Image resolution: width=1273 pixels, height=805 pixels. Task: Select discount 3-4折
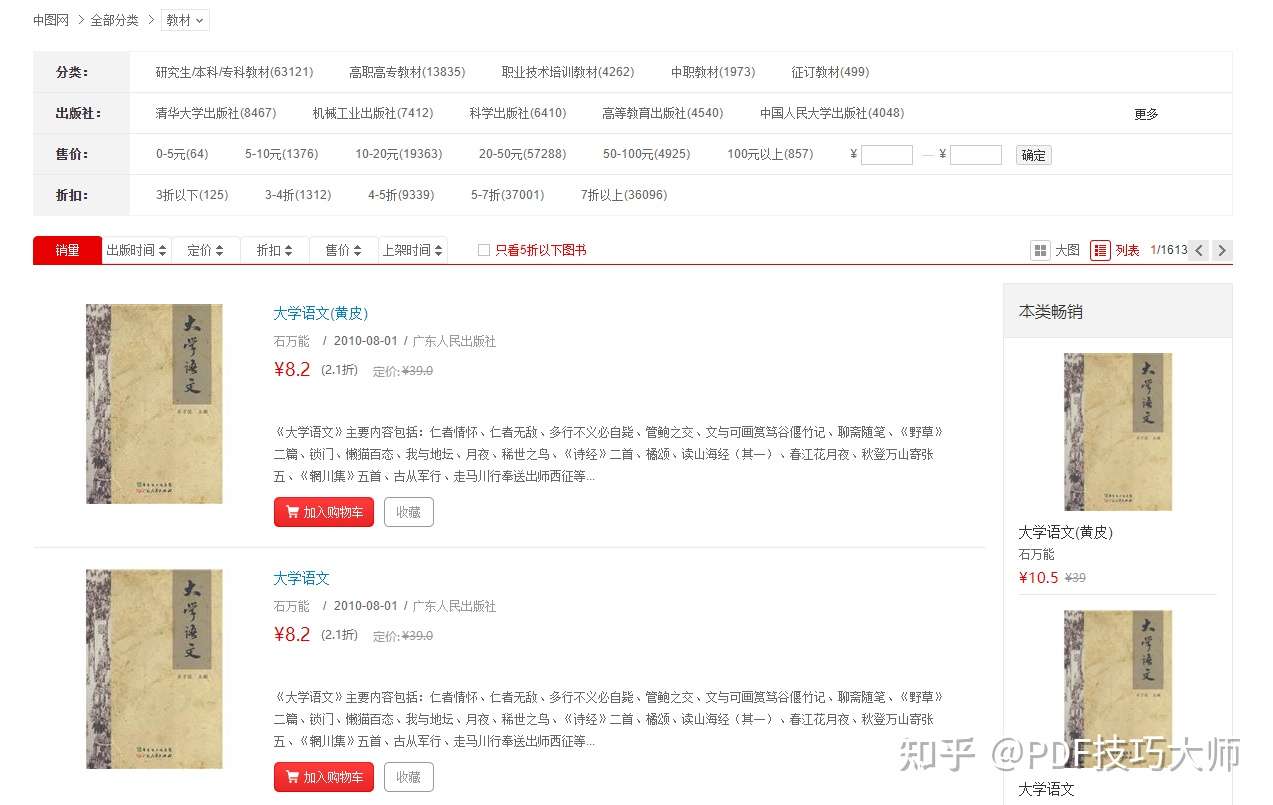[x=298, y=195]
